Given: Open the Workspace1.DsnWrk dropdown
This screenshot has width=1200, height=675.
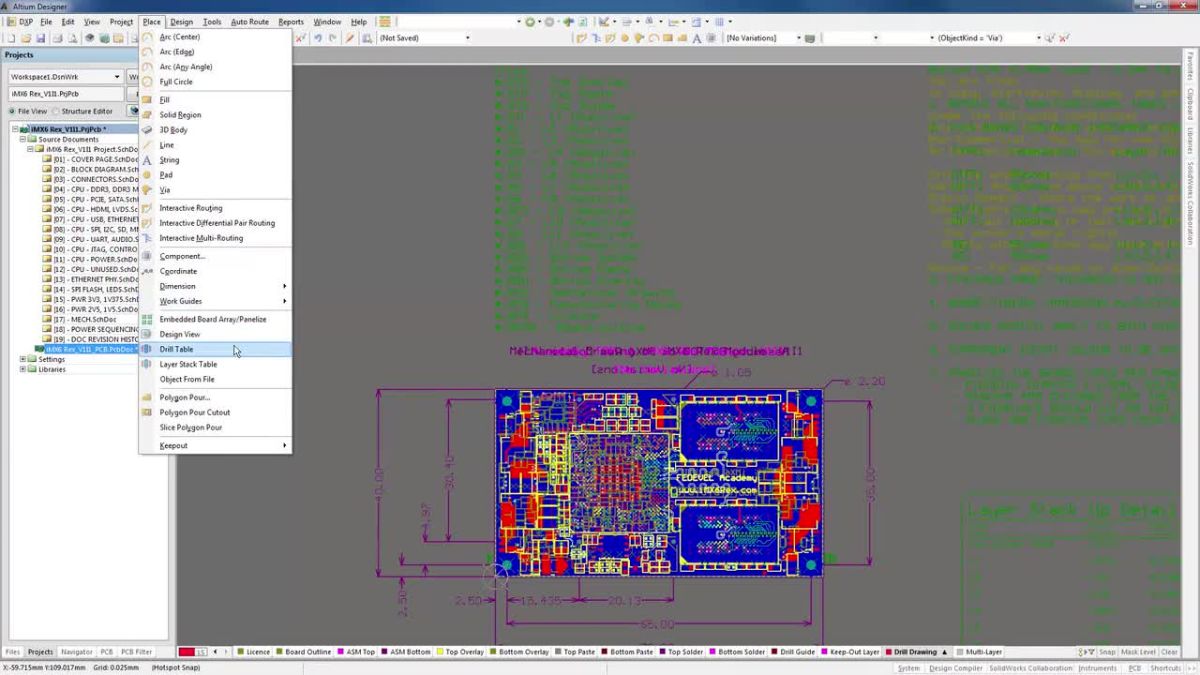Looking at the screenshot, I should click(x=115, y=77).
